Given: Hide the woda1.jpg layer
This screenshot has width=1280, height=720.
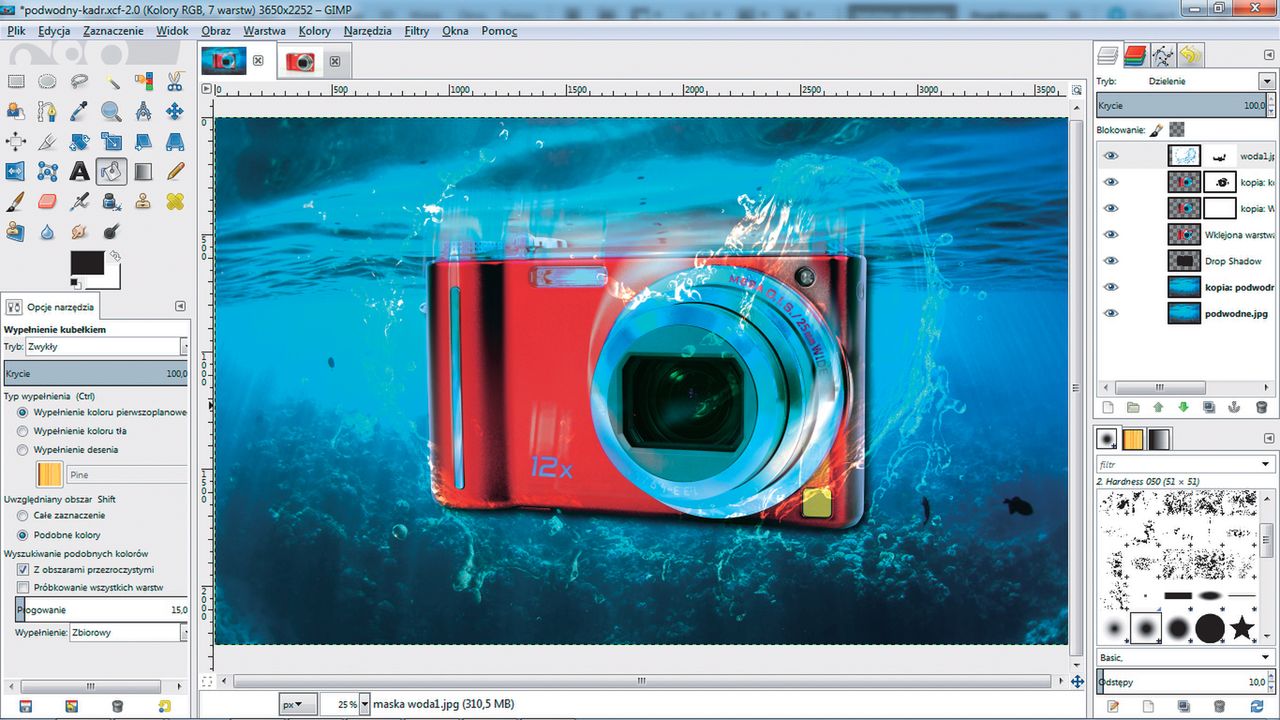Looking at the screenshot, I should pos(1110,156).
